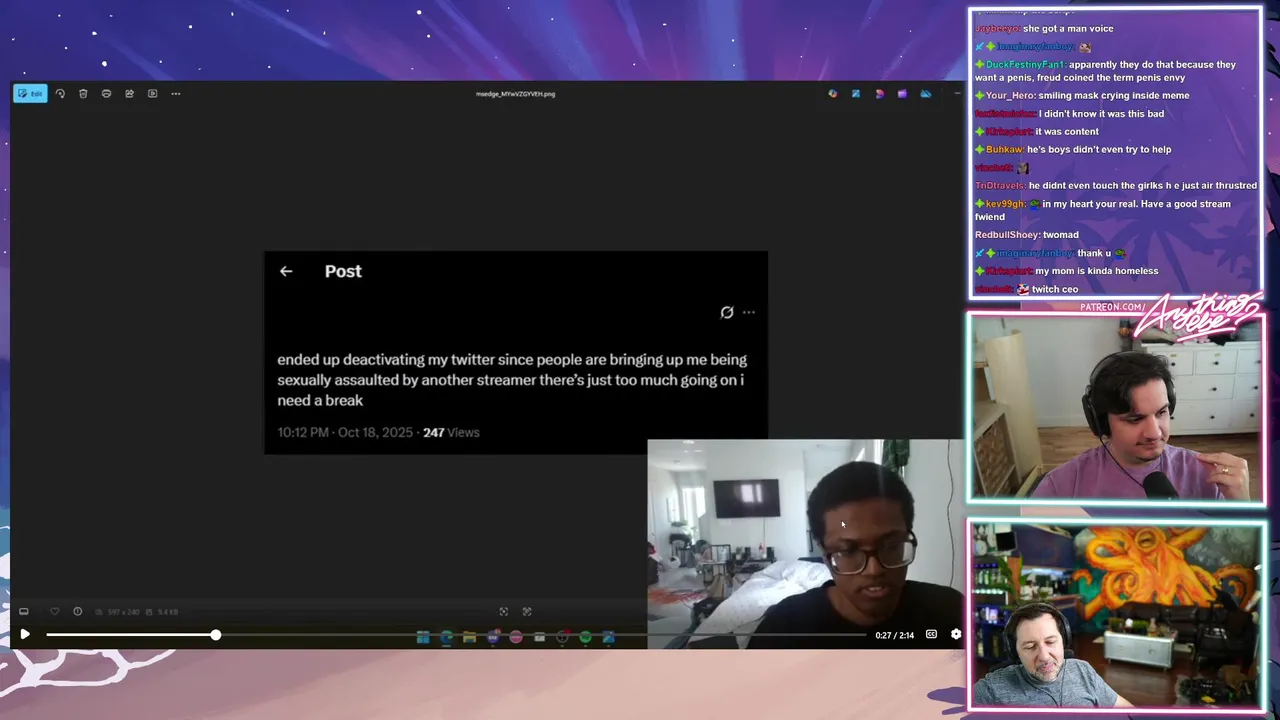
Task: Open Microsoft Edge from the taskbar
Action: point(446,637)
